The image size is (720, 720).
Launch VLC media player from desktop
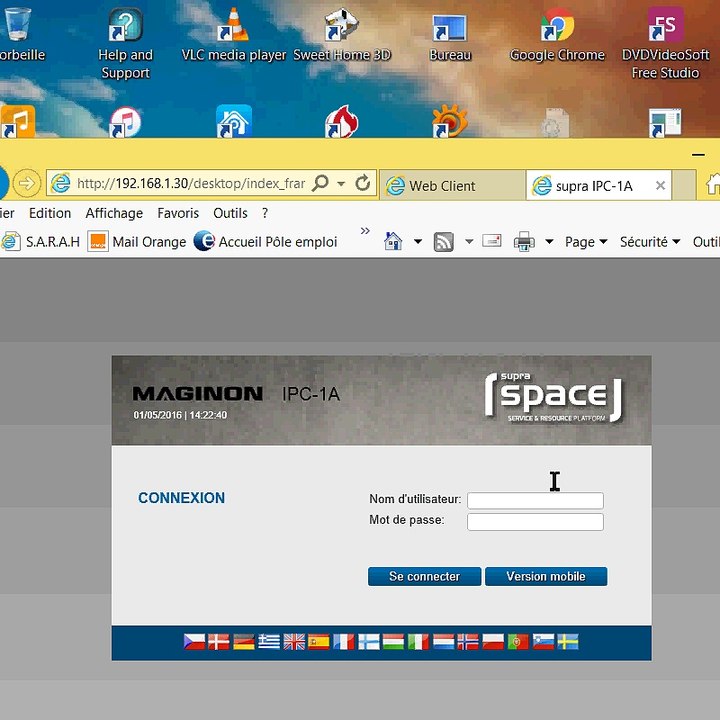[234, 35]
